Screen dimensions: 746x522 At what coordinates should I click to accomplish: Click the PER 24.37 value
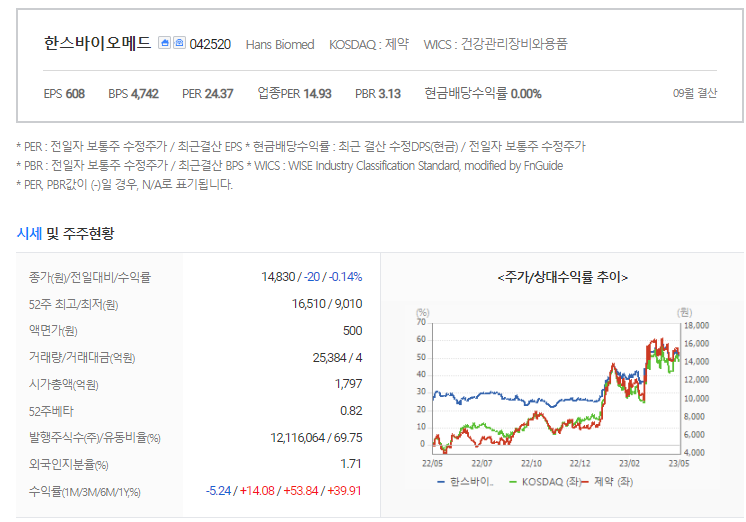(x=208, y=94)
